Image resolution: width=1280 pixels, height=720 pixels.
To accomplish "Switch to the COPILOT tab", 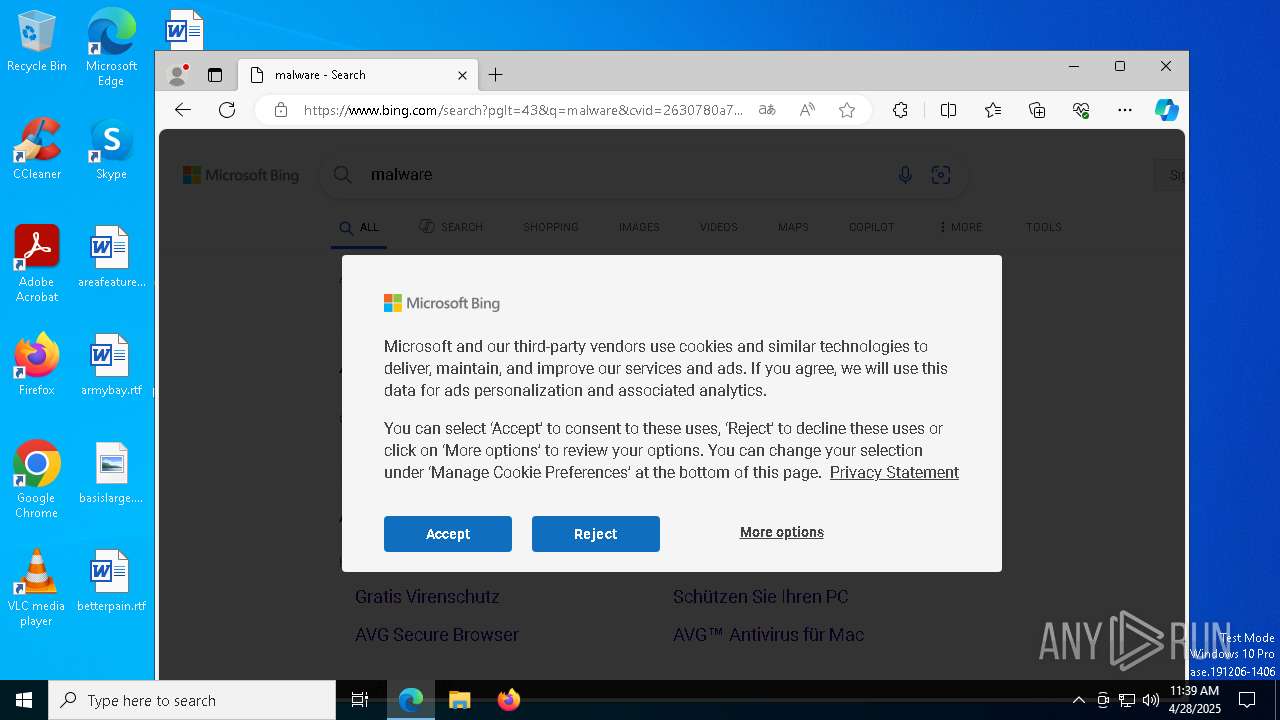I will (872, 227).
